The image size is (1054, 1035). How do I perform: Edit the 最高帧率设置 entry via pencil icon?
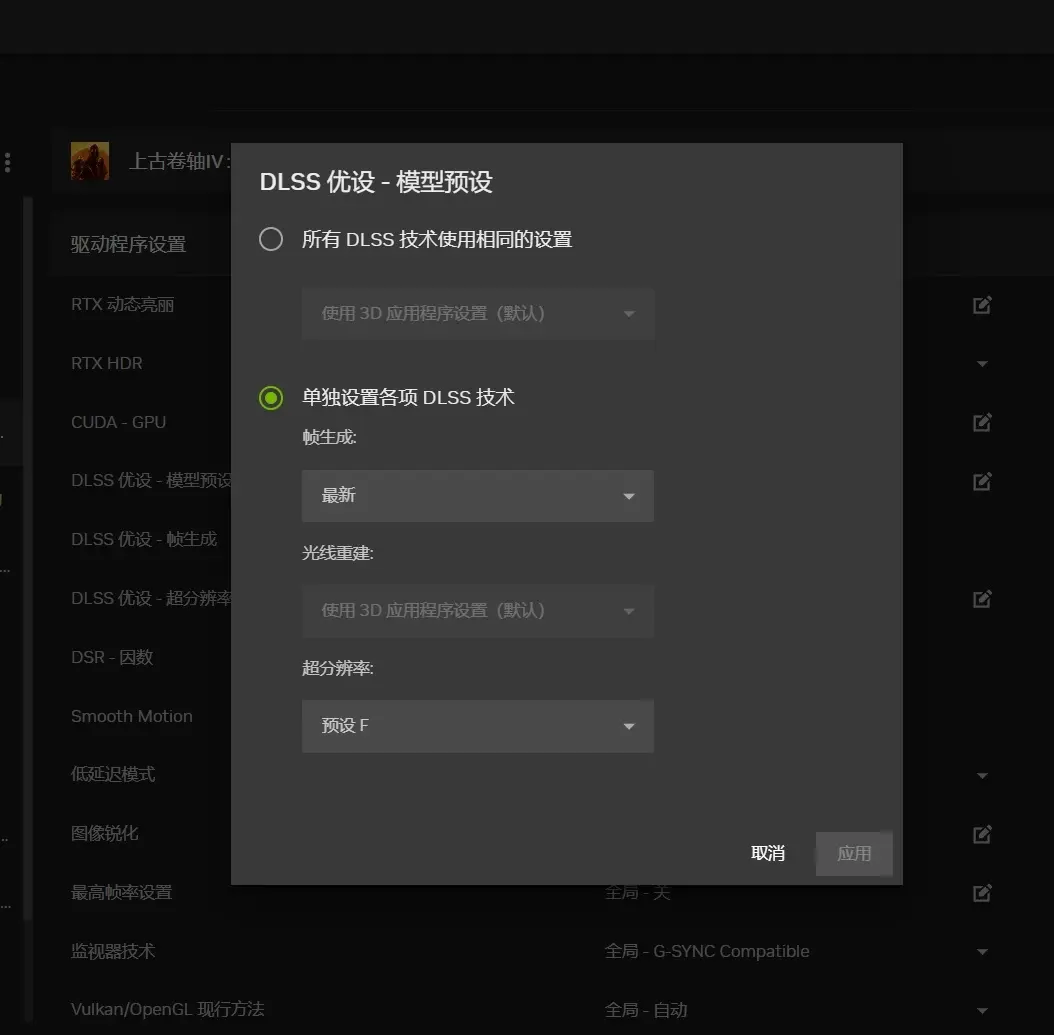click(981, 892)
